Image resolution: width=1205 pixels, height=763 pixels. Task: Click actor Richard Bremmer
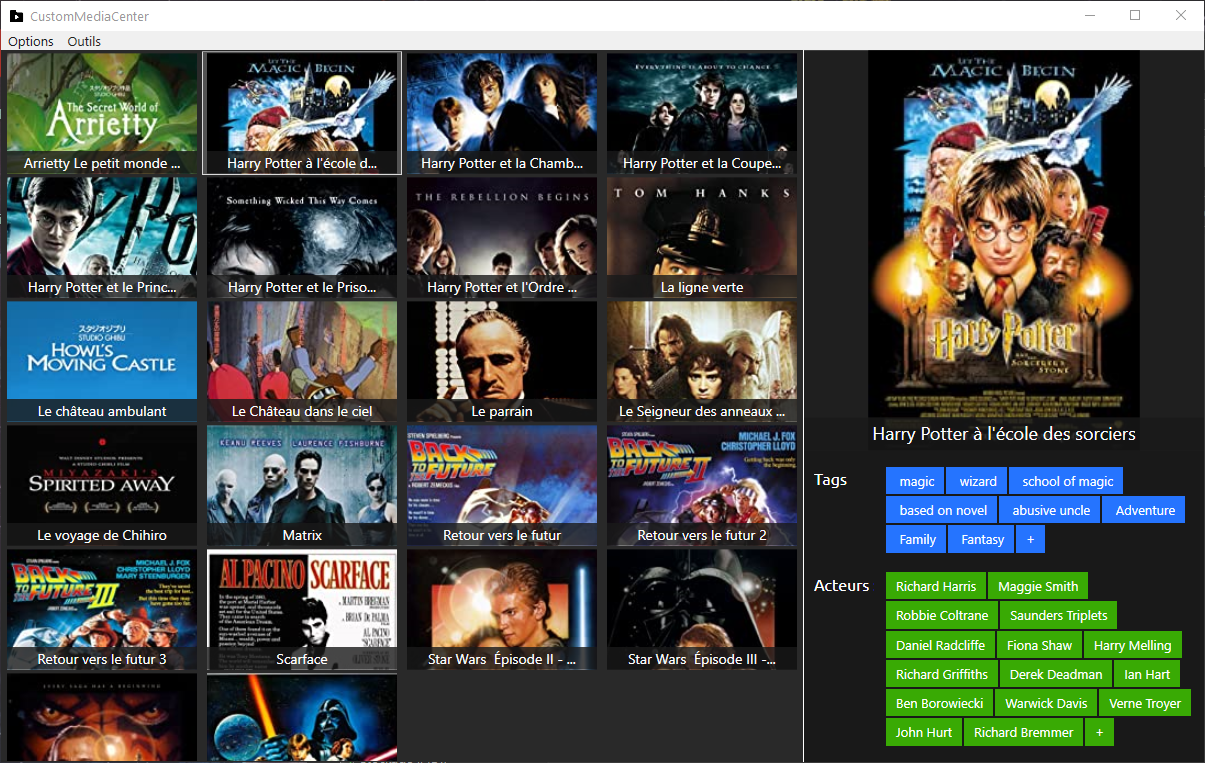coord(1023,732)
